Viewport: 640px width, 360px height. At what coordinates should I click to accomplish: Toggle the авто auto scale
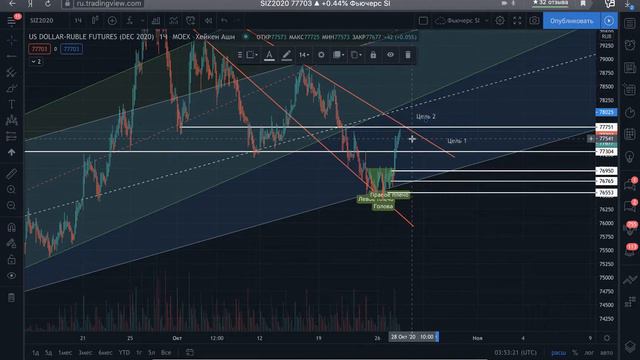[606, 352]
